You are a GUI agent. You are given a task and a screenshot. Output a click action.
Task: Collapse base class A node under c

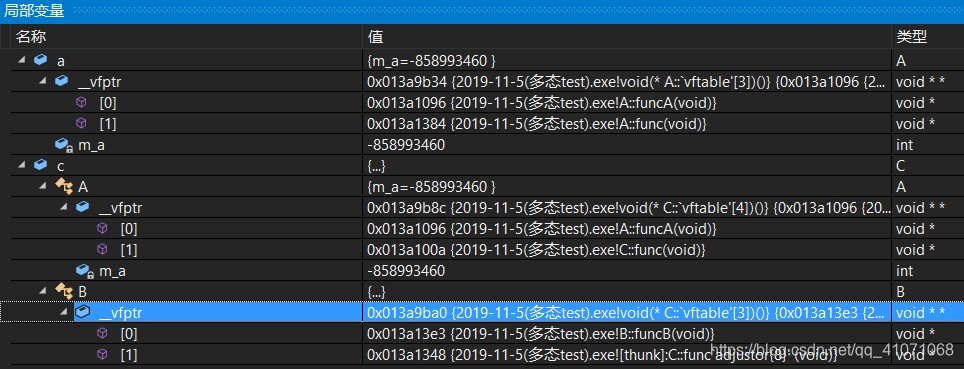pos(43,186)
